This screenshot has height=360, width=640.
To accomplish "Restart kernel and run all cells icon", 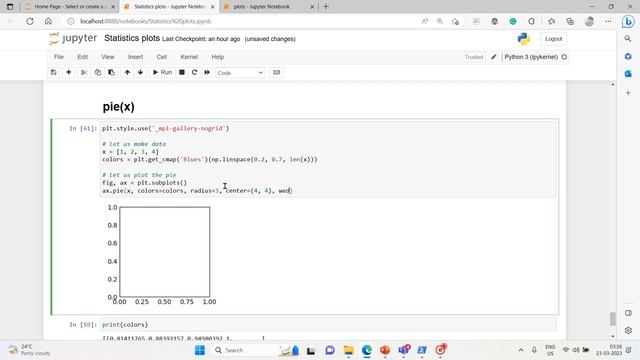I will pyautogui.click(x=207, y=73).
